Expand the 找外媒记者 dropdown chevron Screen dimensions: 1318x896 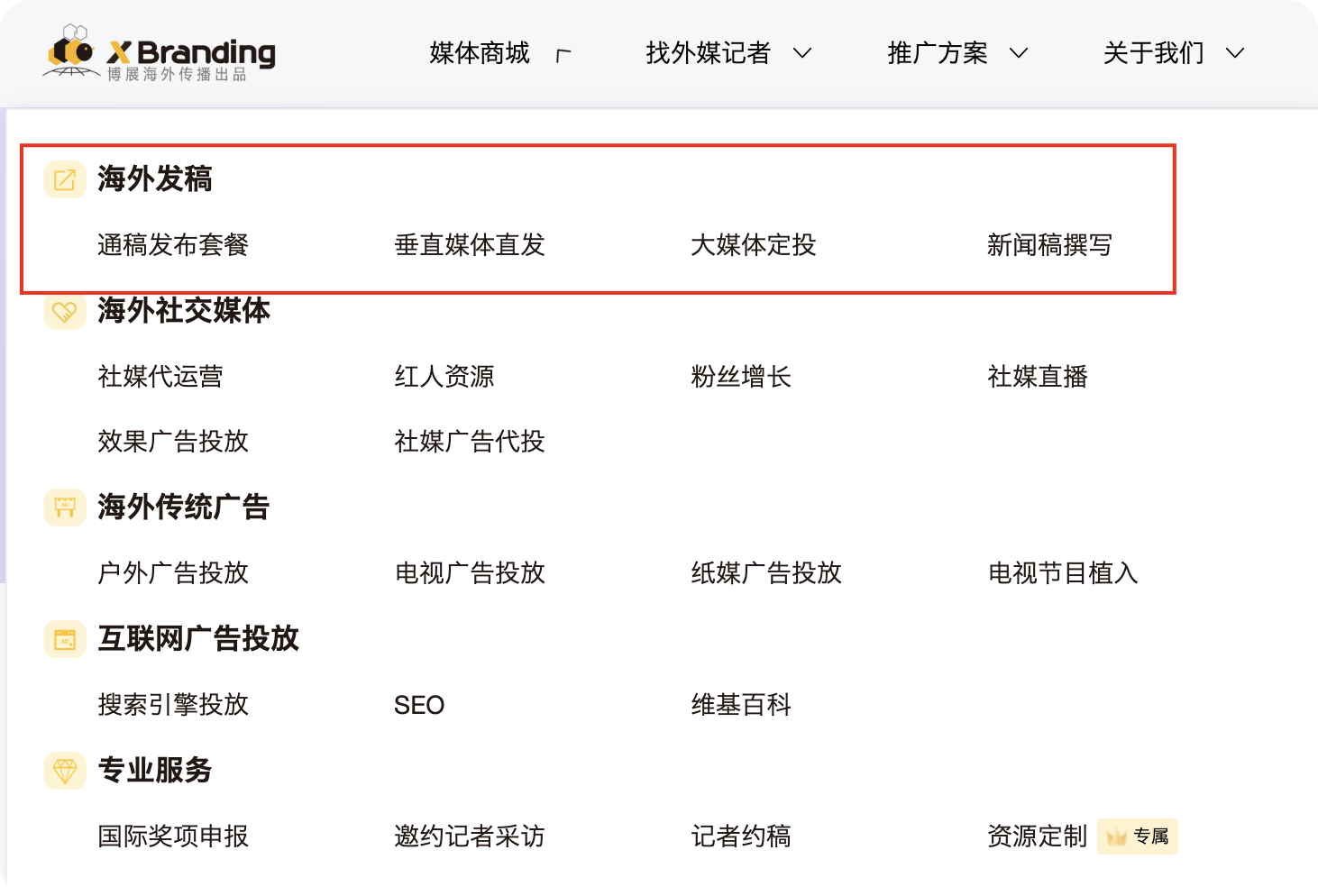tap(802, 54)
